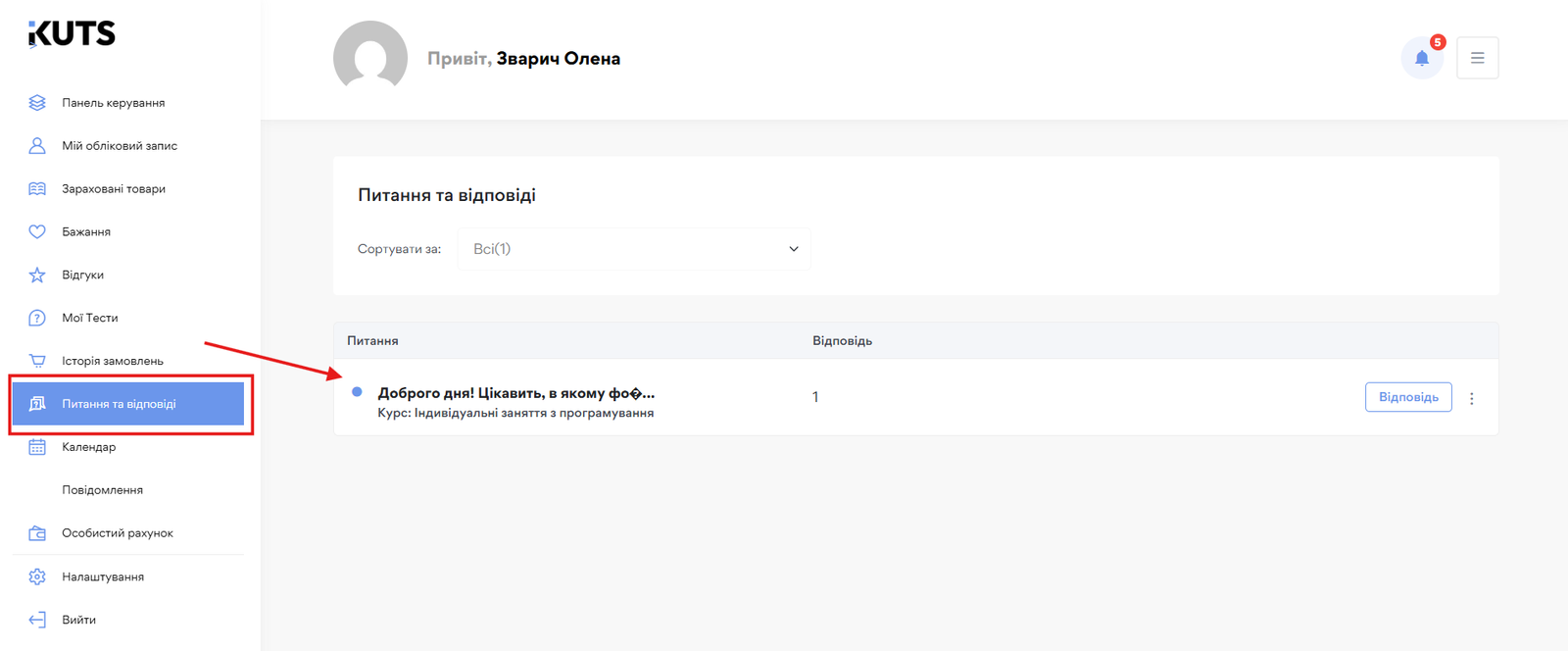
Task: Click the star icon beside Відгуки
Action: [37, 275]
